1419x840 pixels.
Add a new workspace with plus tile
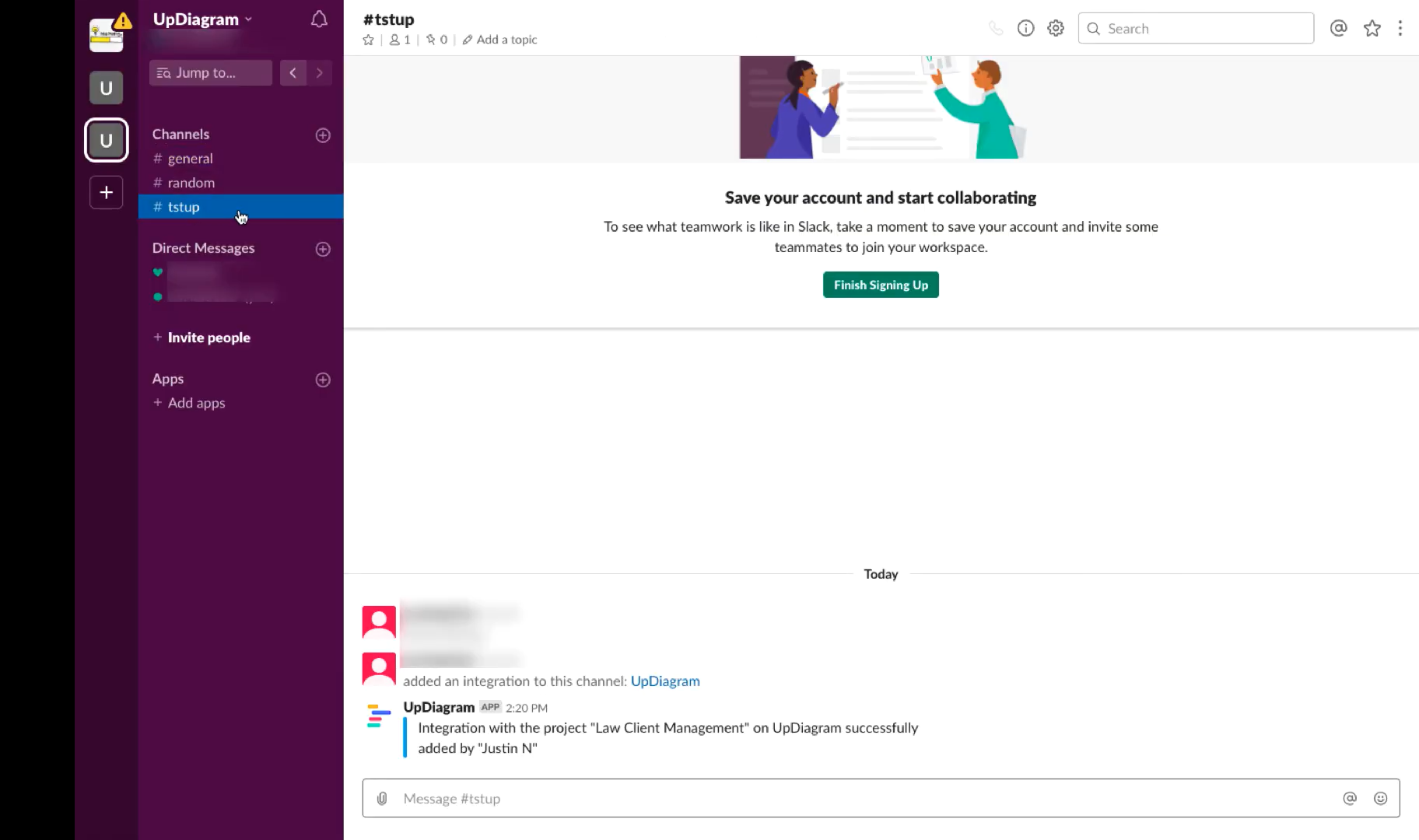click(107, 192)
